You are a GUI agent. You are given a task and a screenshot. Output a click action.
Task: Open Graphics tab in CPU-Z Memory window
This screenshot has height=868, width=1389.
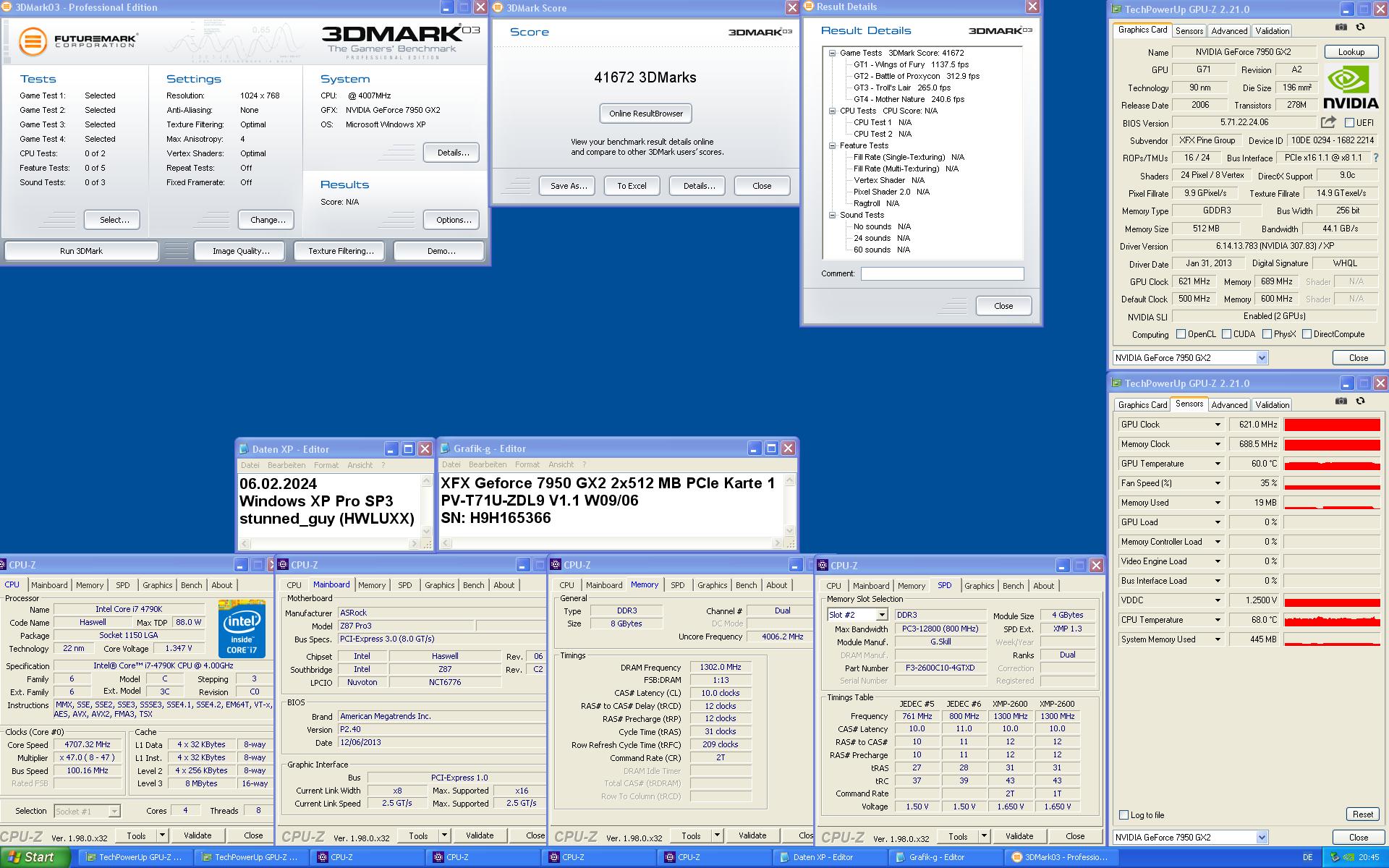[712, 585]
